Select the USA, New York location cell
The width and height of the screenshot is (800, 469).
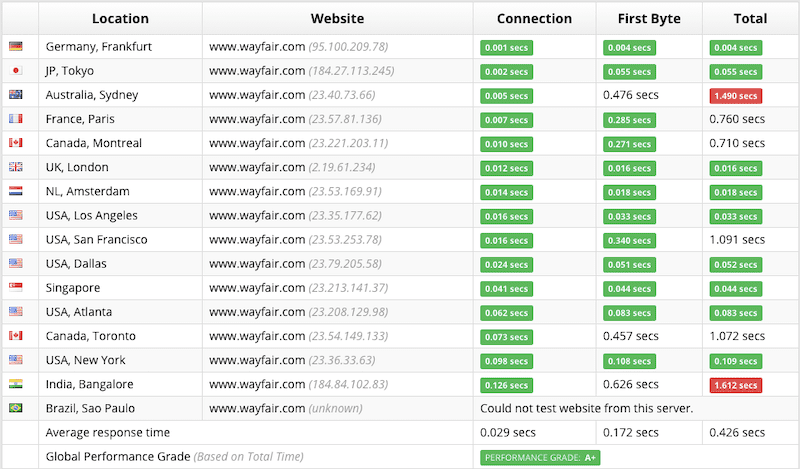click(x=120, y=360)
